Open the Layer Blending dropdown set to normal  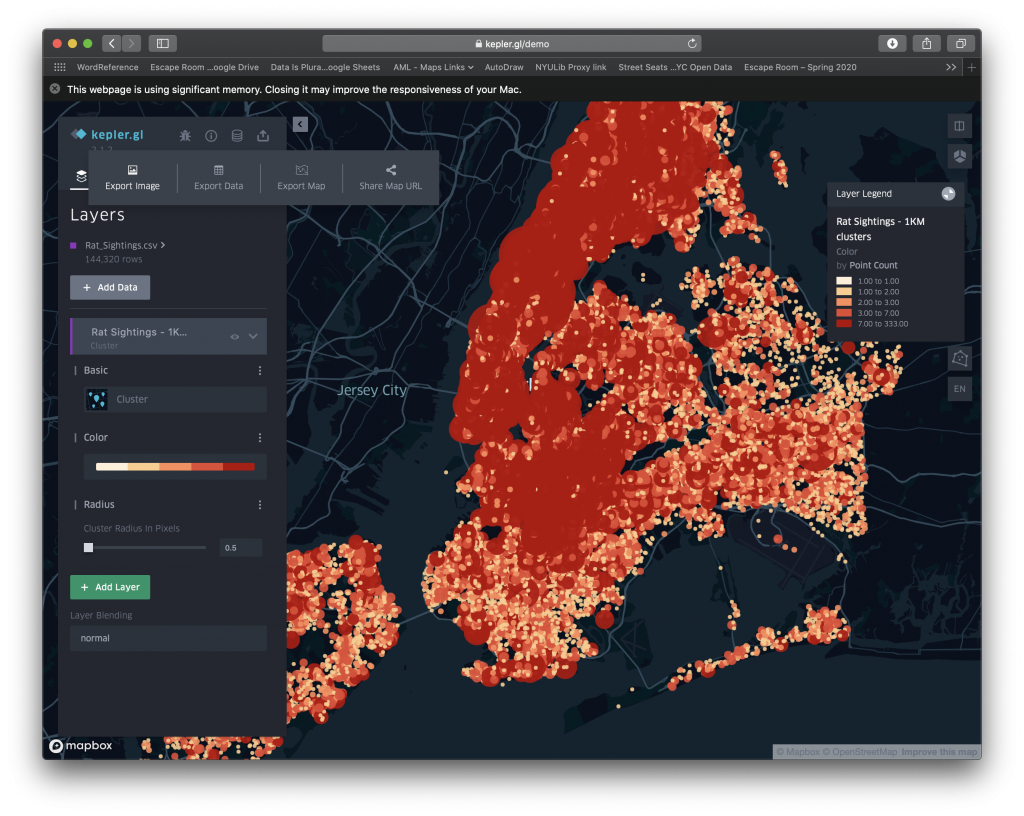[x=168, y=638]
